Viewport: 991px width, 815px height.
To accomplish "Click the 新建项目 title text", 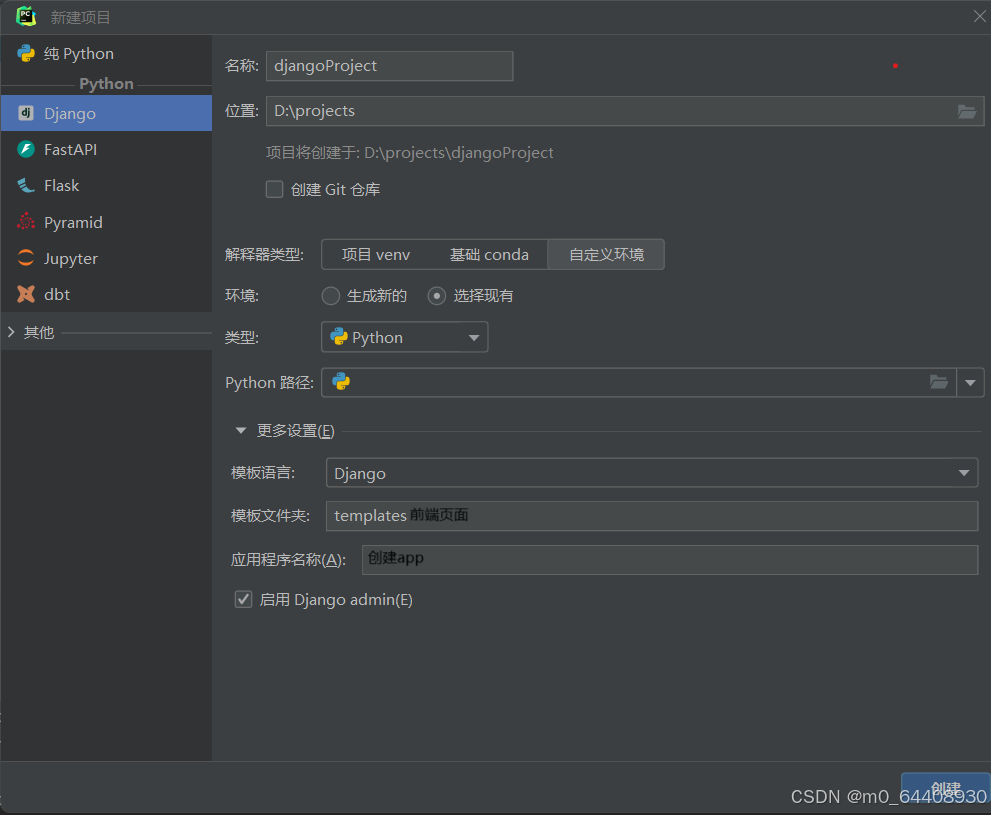I will point(80,17).
